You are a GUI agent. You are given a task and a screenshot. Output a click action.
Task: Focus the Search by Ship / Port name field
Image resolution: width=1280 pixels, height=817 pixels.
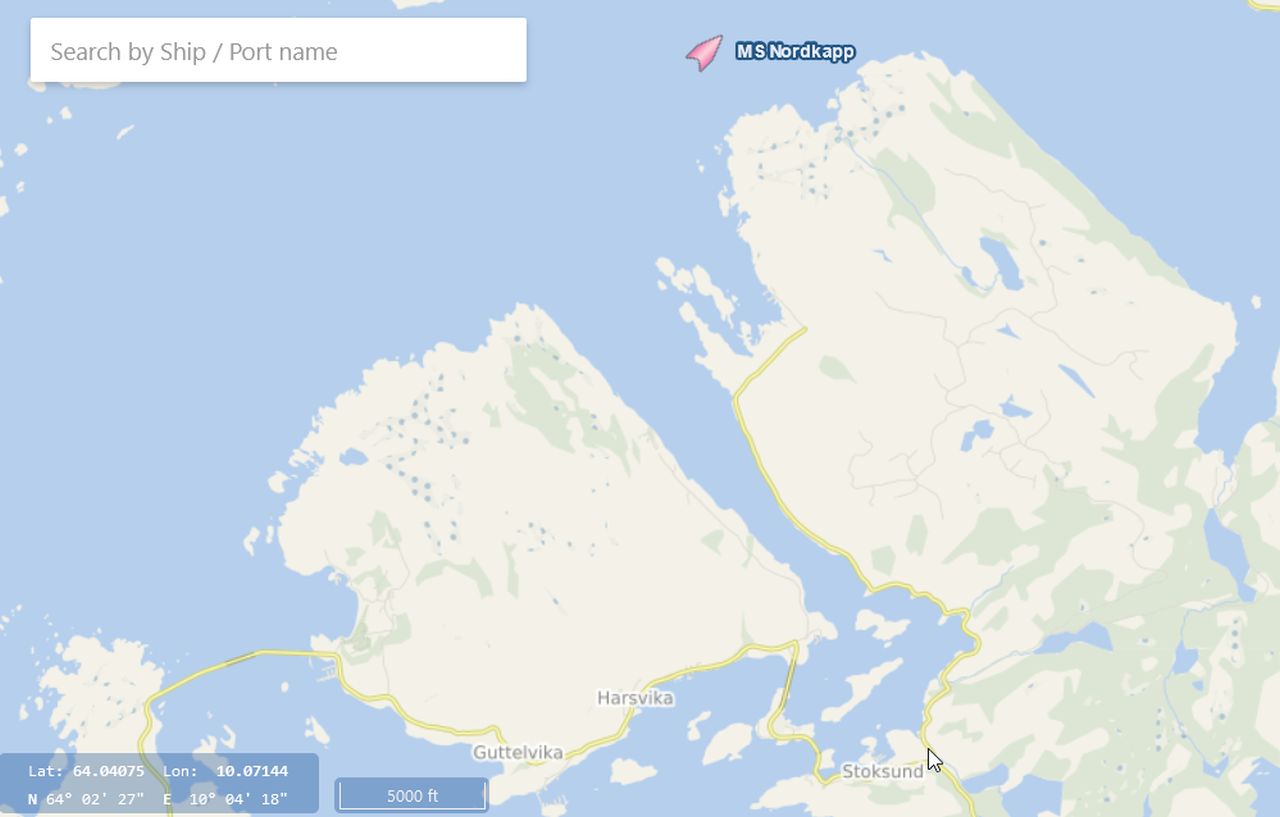click(x=278, y=50)
